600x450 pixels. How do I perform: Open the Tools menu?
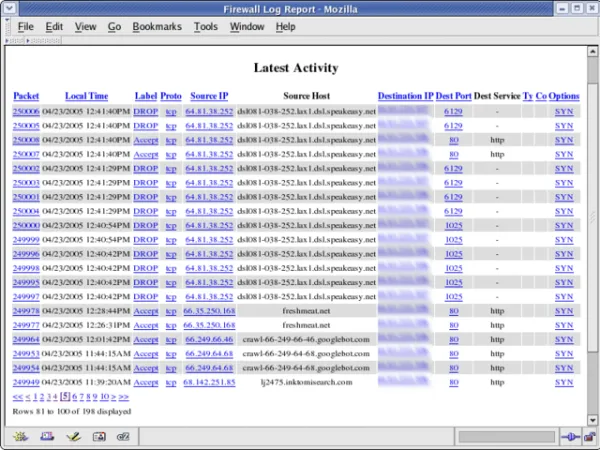click(x=205, y=27)
